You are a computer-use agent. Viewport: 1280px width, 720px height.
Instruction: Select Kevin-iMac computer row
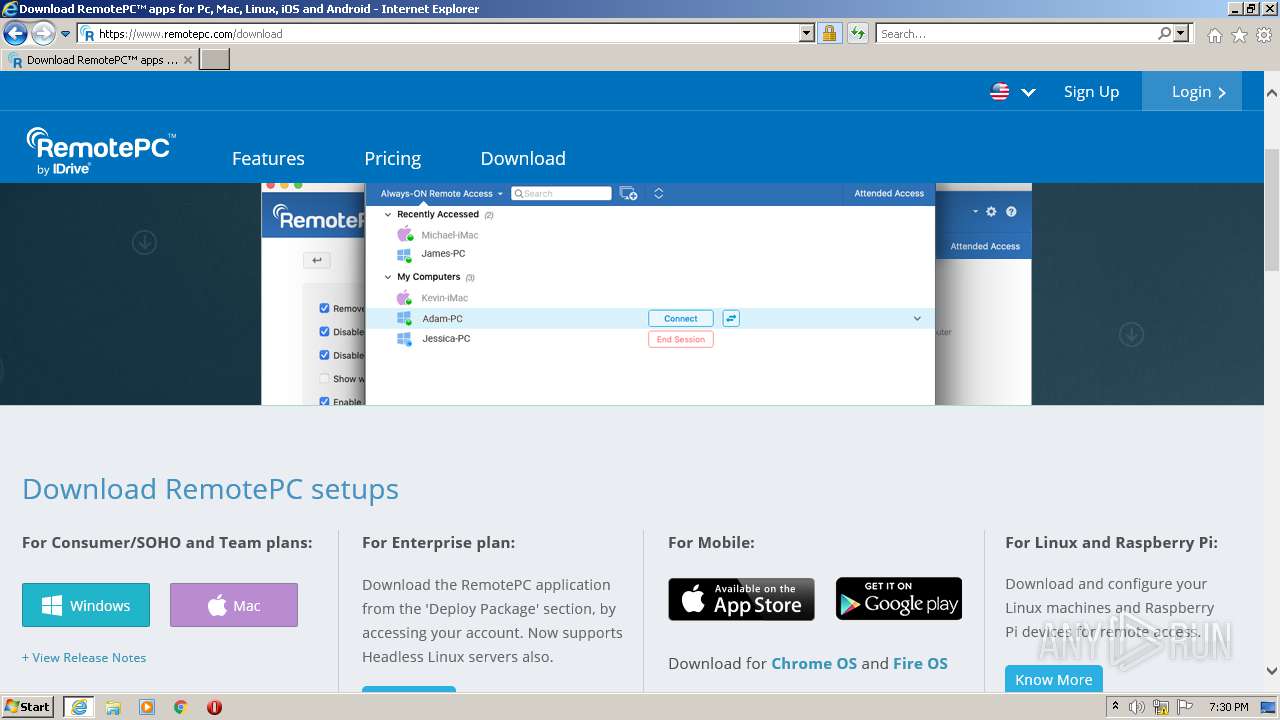click(x=650, y=298)
